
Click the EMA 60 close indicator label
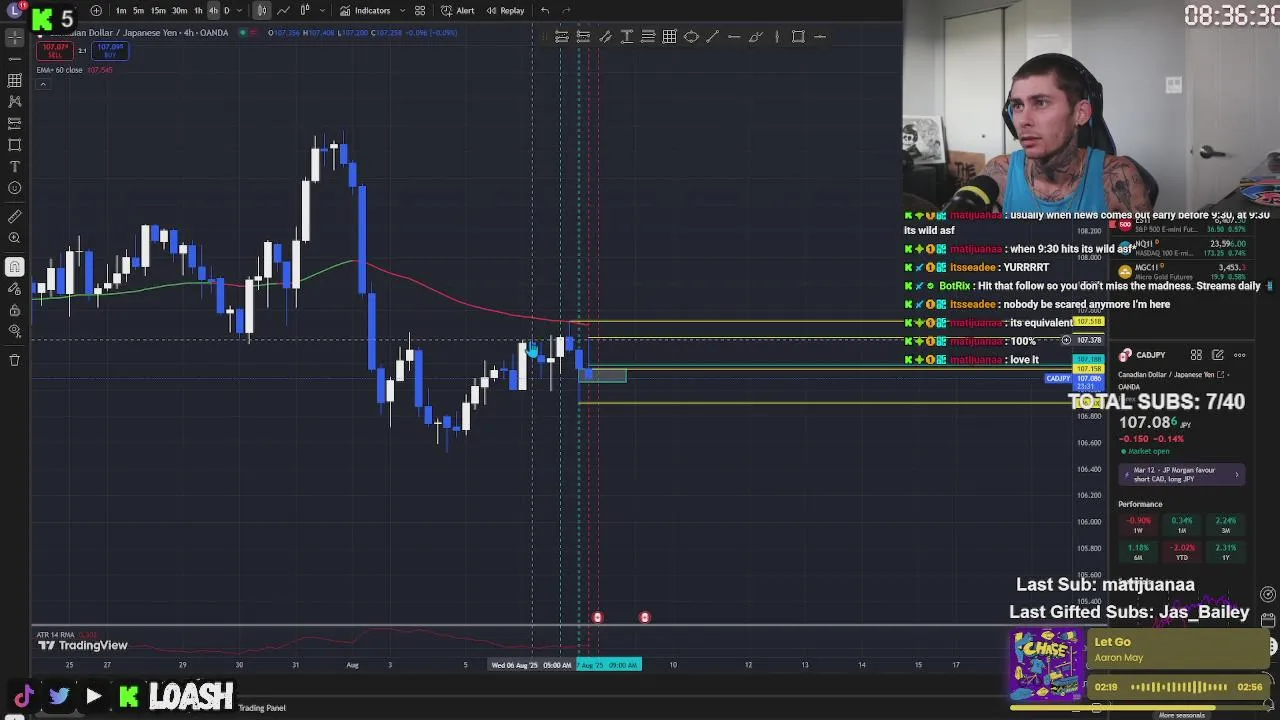click(60, 70)
